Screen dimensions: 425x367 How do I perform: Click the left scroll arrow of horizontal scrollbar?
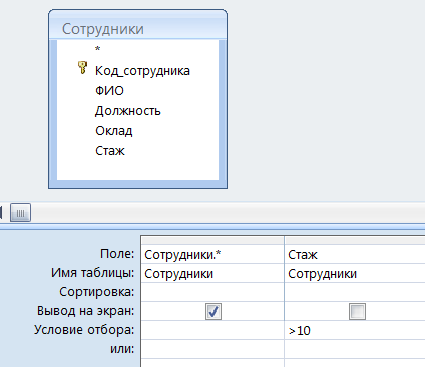[x=1, y=213]
